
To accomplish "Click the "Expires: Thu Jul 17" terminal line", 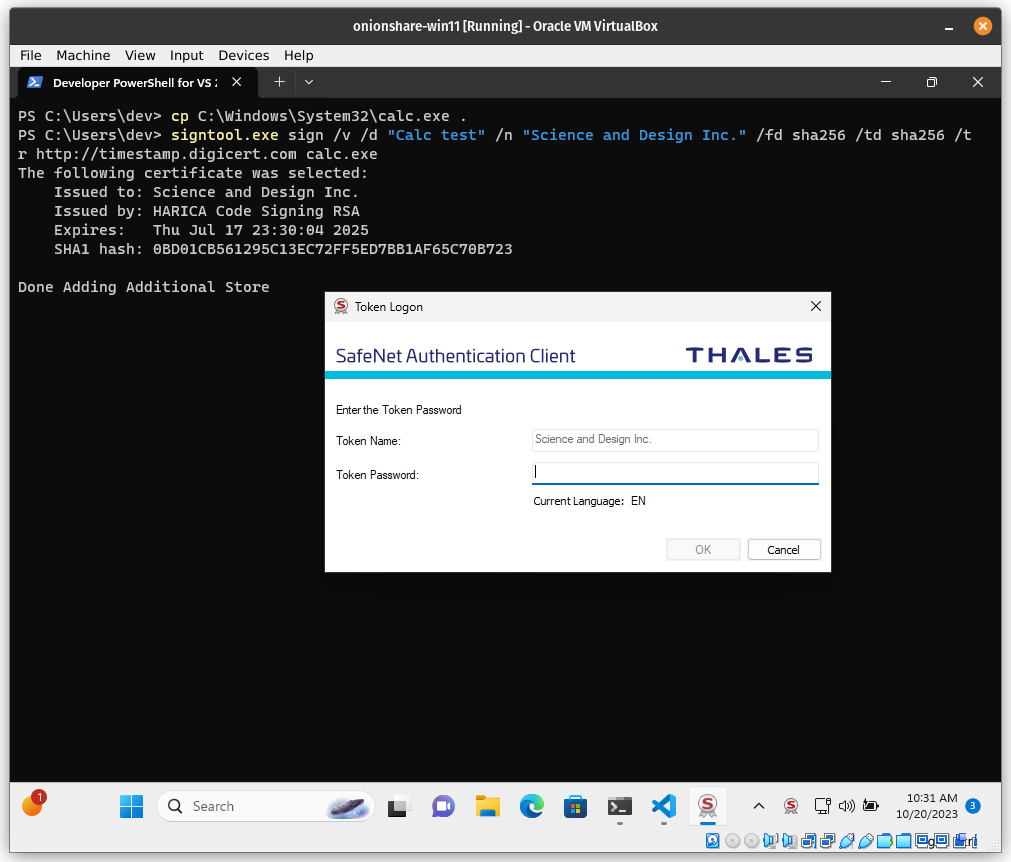I will tap(211, 230).
